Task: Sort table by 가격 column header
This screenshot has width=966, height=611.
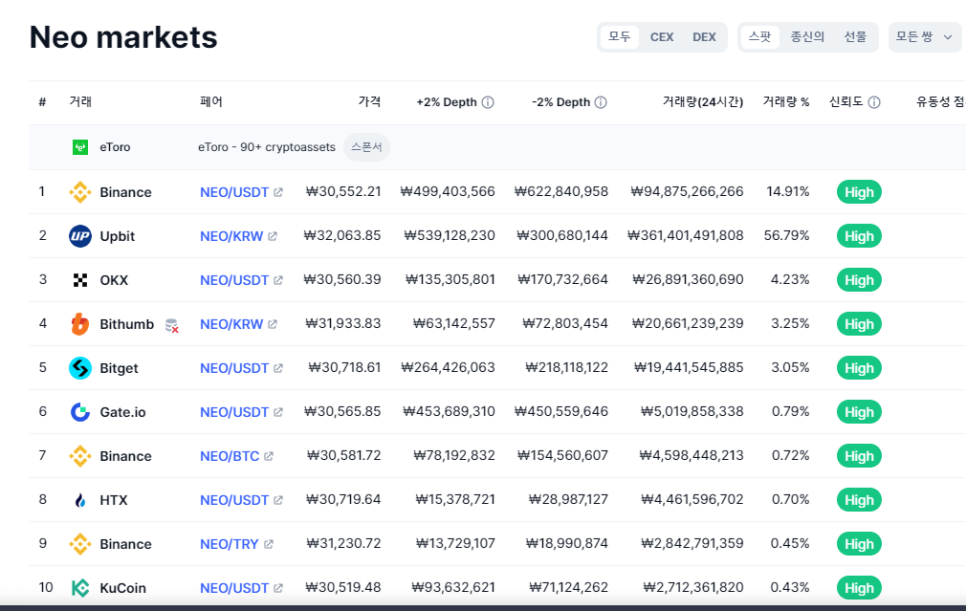Action: pos(370,102)
